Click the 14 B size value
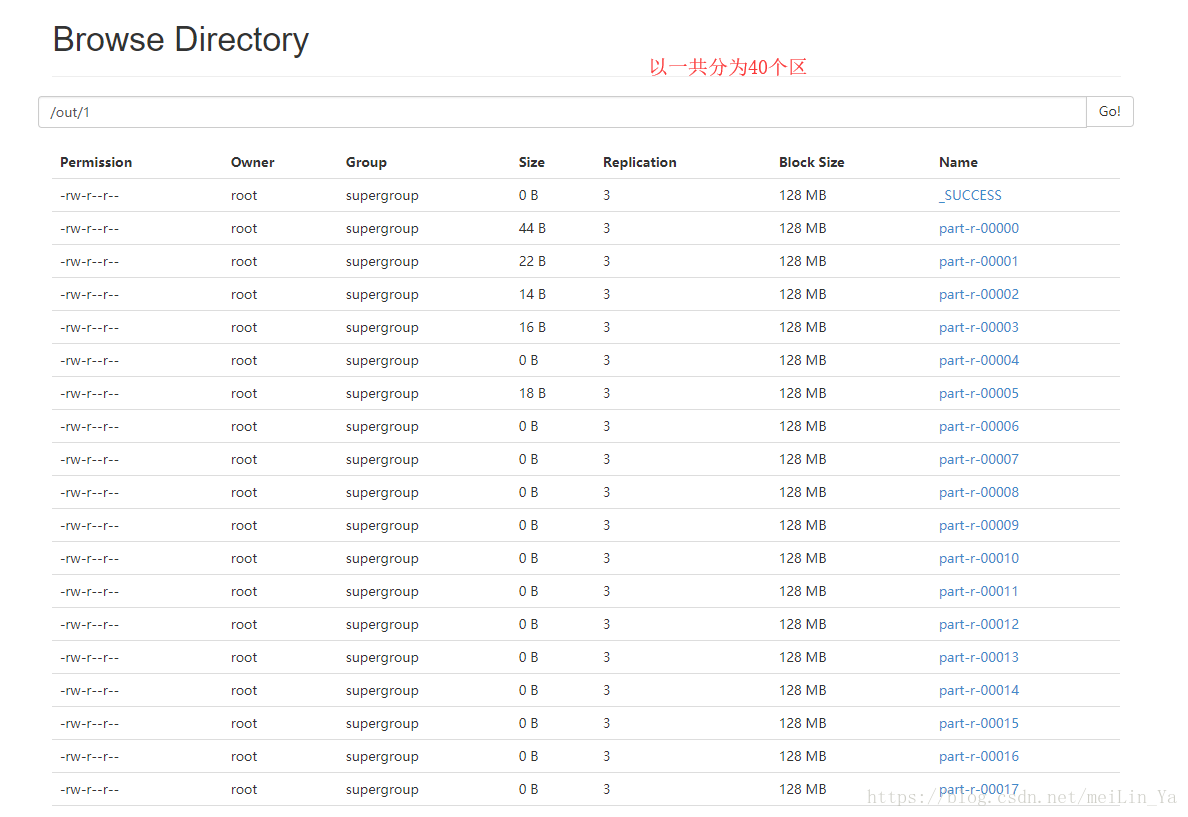Viewport: 1188px width, 817px height. 532,294
